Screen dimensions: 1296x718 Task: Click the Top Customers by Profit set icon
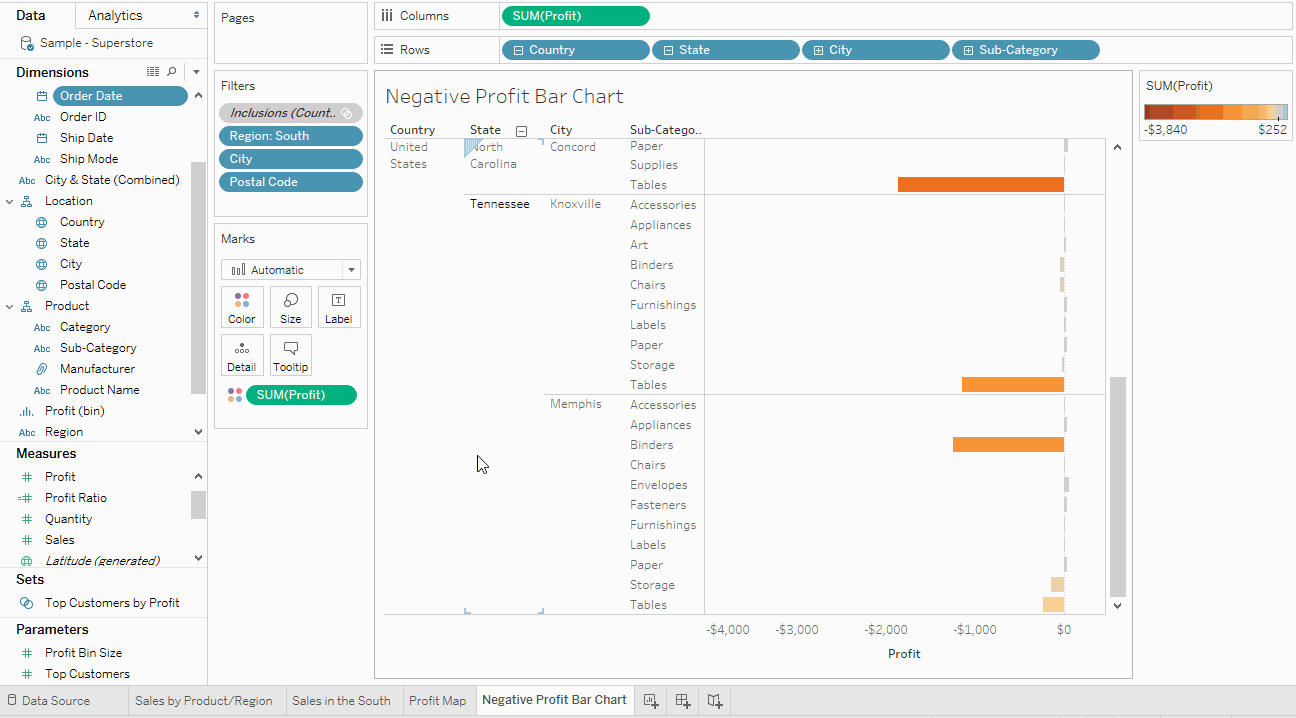pos(27,603)
